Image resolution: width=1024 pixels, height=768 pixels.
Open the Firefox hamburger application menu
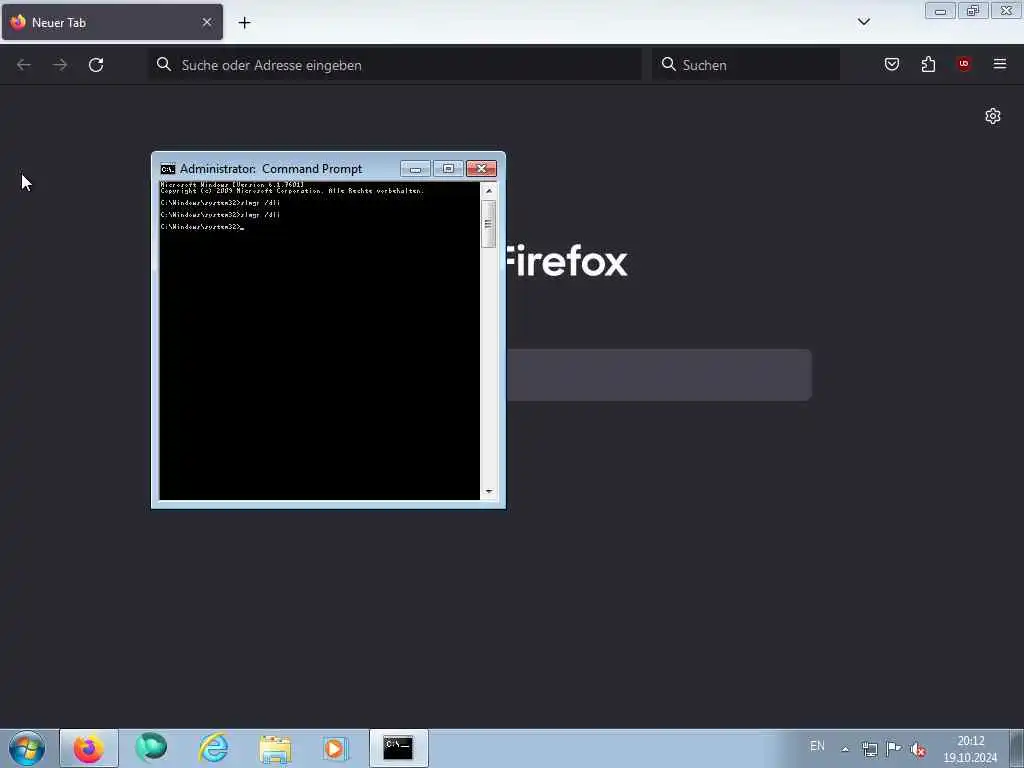coord(1000,64)
